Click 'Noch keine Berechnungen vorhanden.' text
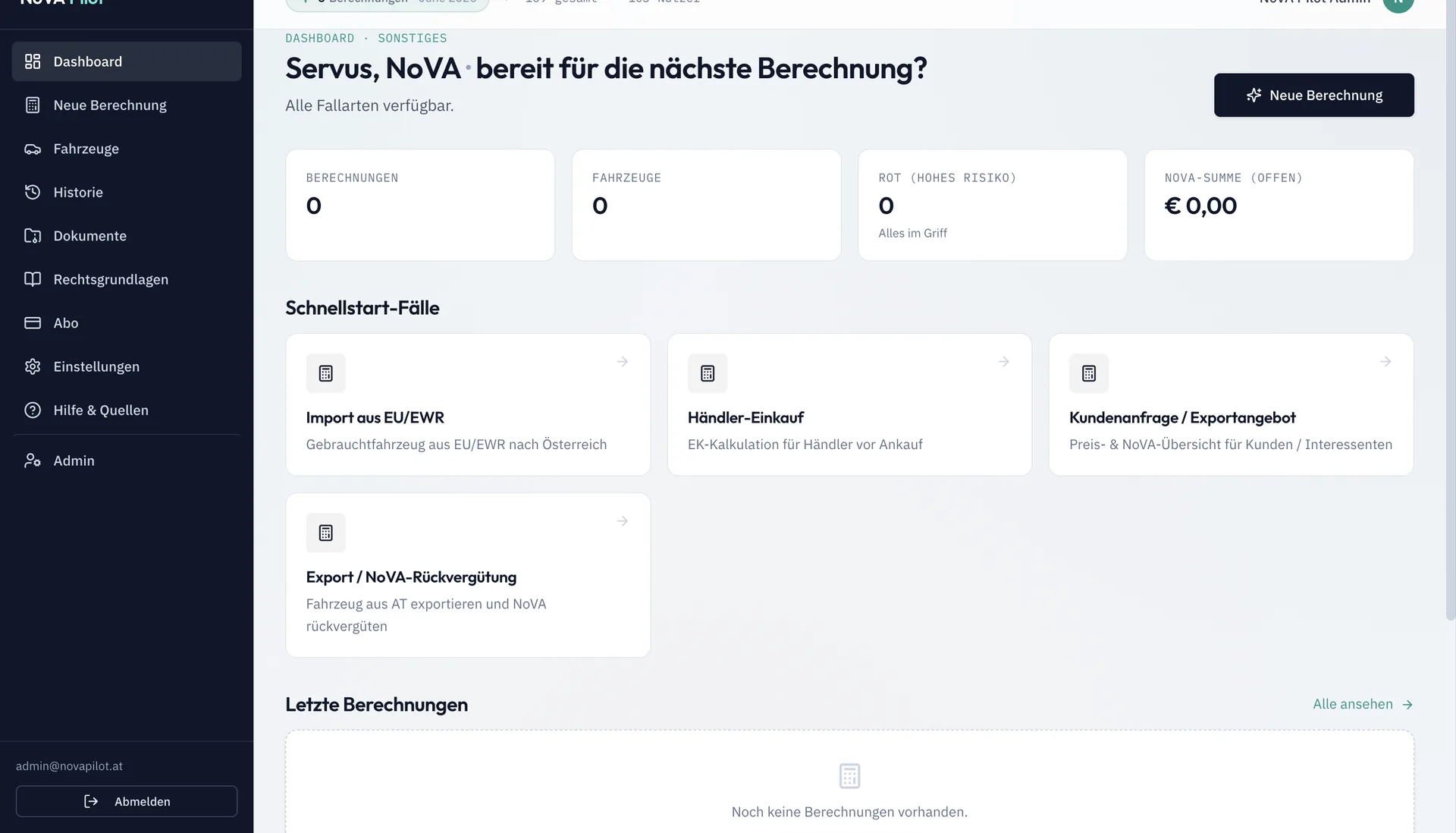Viewport: 1456px width, 833px height. click(849, 812)
